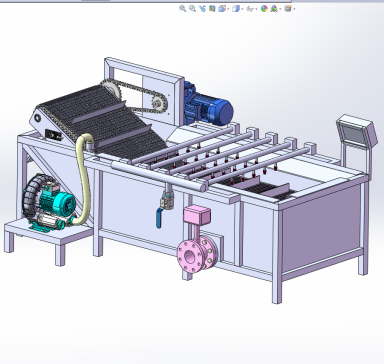Screen dimensions: 384x364
Task: Select the Zoom to Area tool
Action: (x=192, y=9)
